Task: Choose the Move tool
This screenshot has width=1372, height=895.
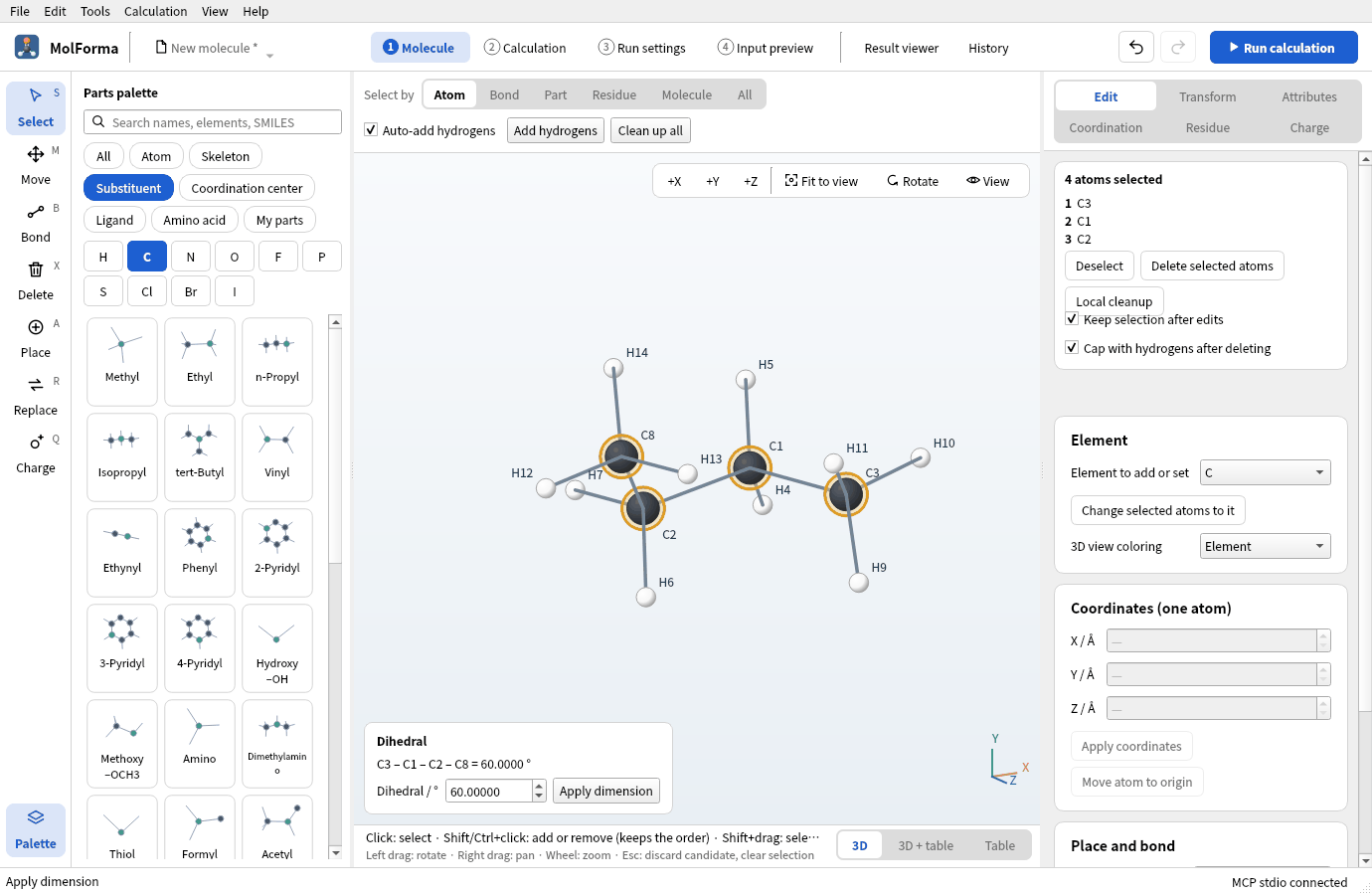Action: pos(36,165)
